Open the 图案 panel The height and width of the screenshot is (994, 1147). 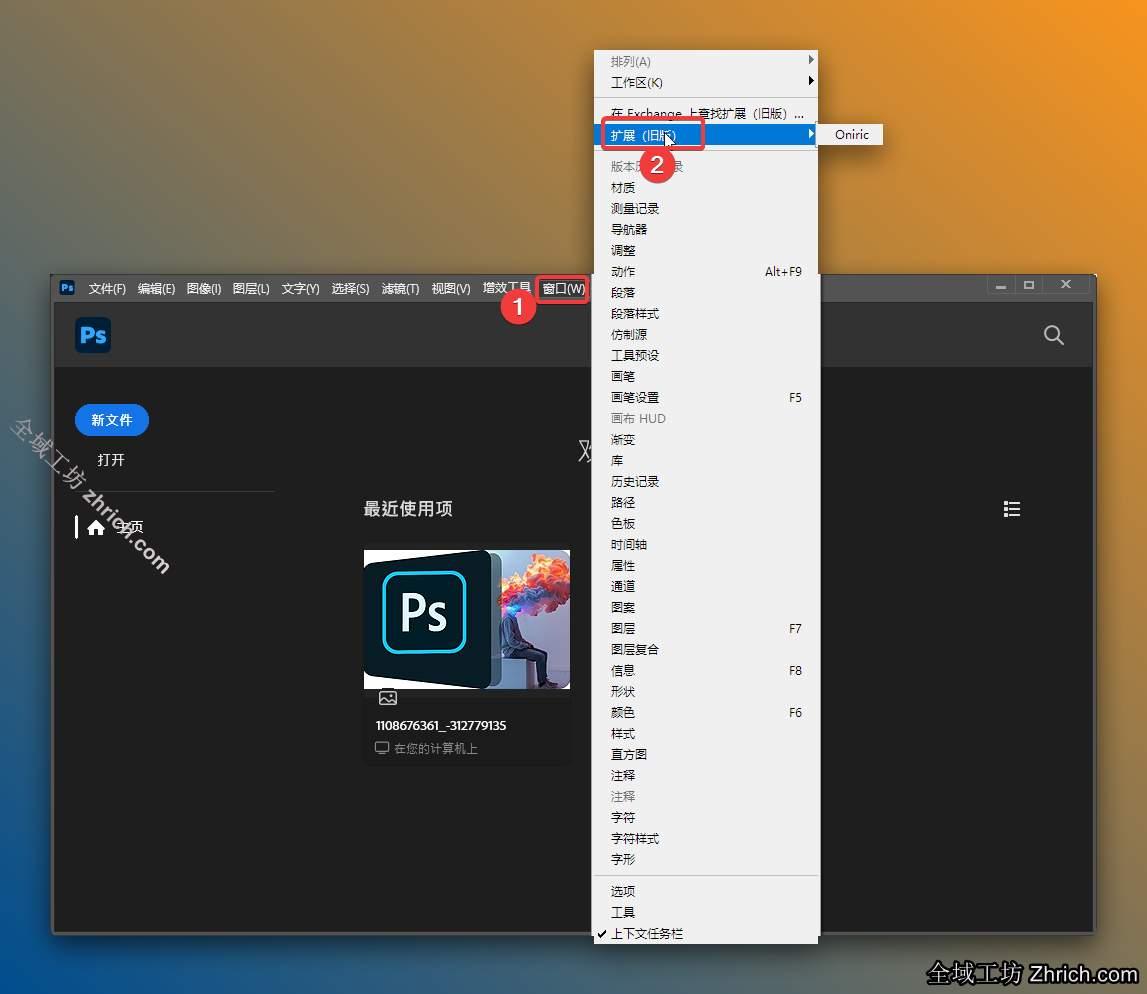pos(706,607)
